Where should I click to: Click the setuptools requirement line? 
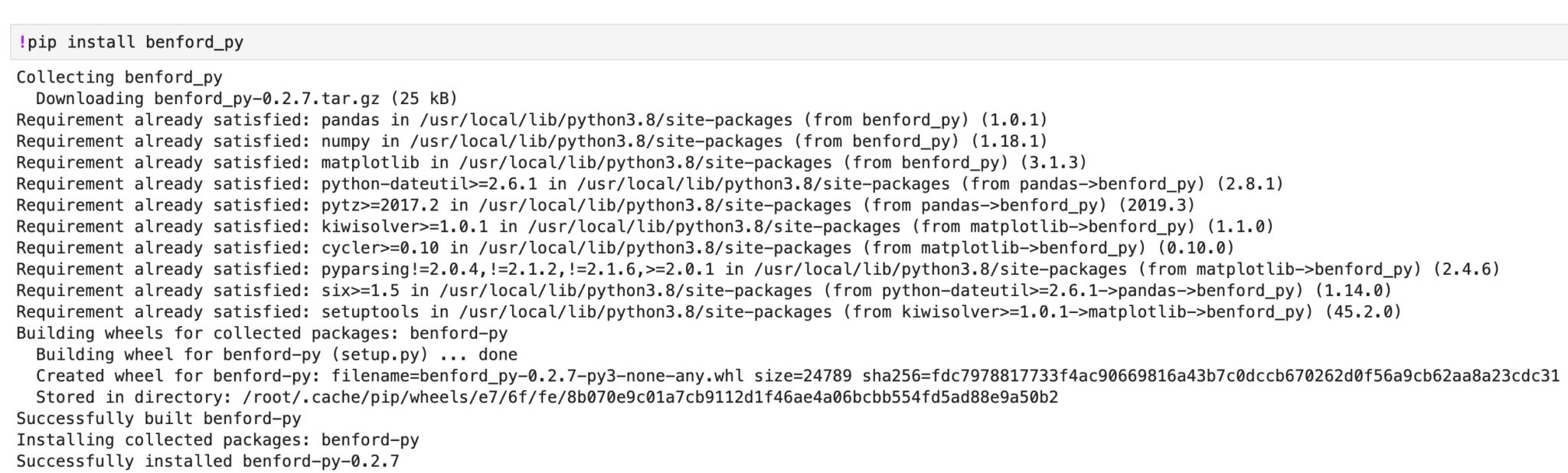click(708, 312)
